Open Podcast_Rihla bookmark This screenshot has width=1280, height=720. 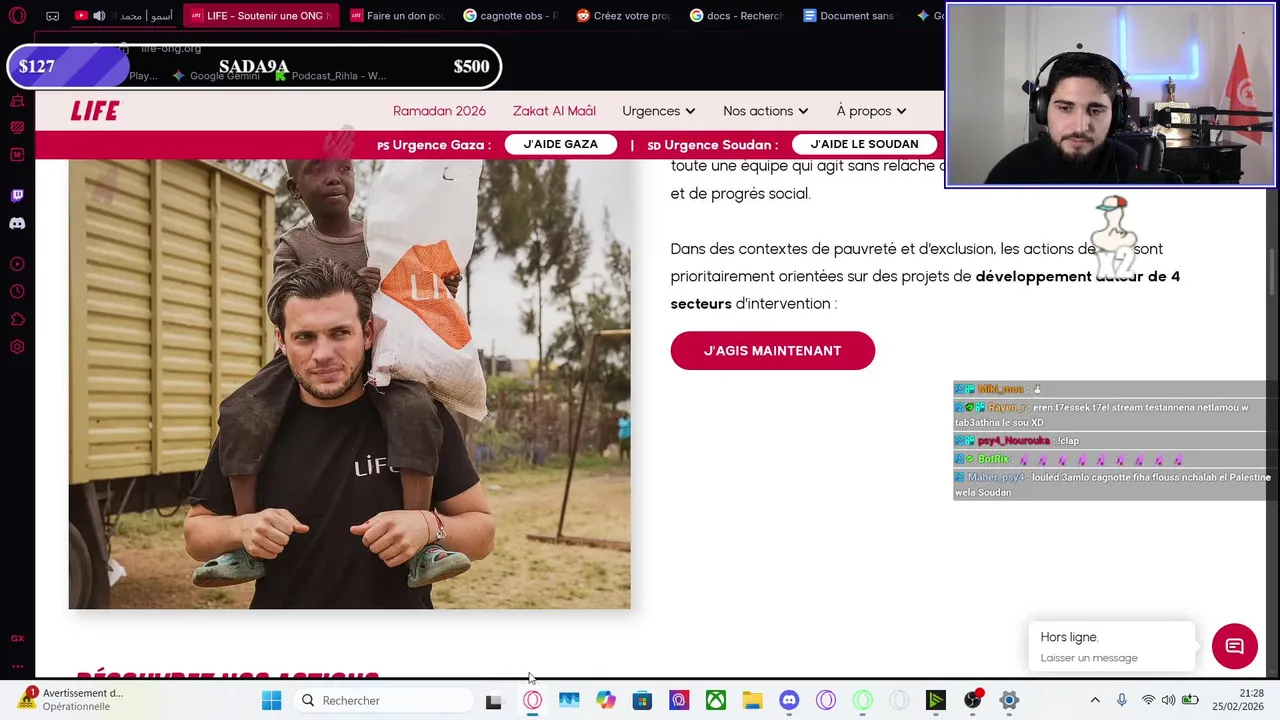[330, 76]
